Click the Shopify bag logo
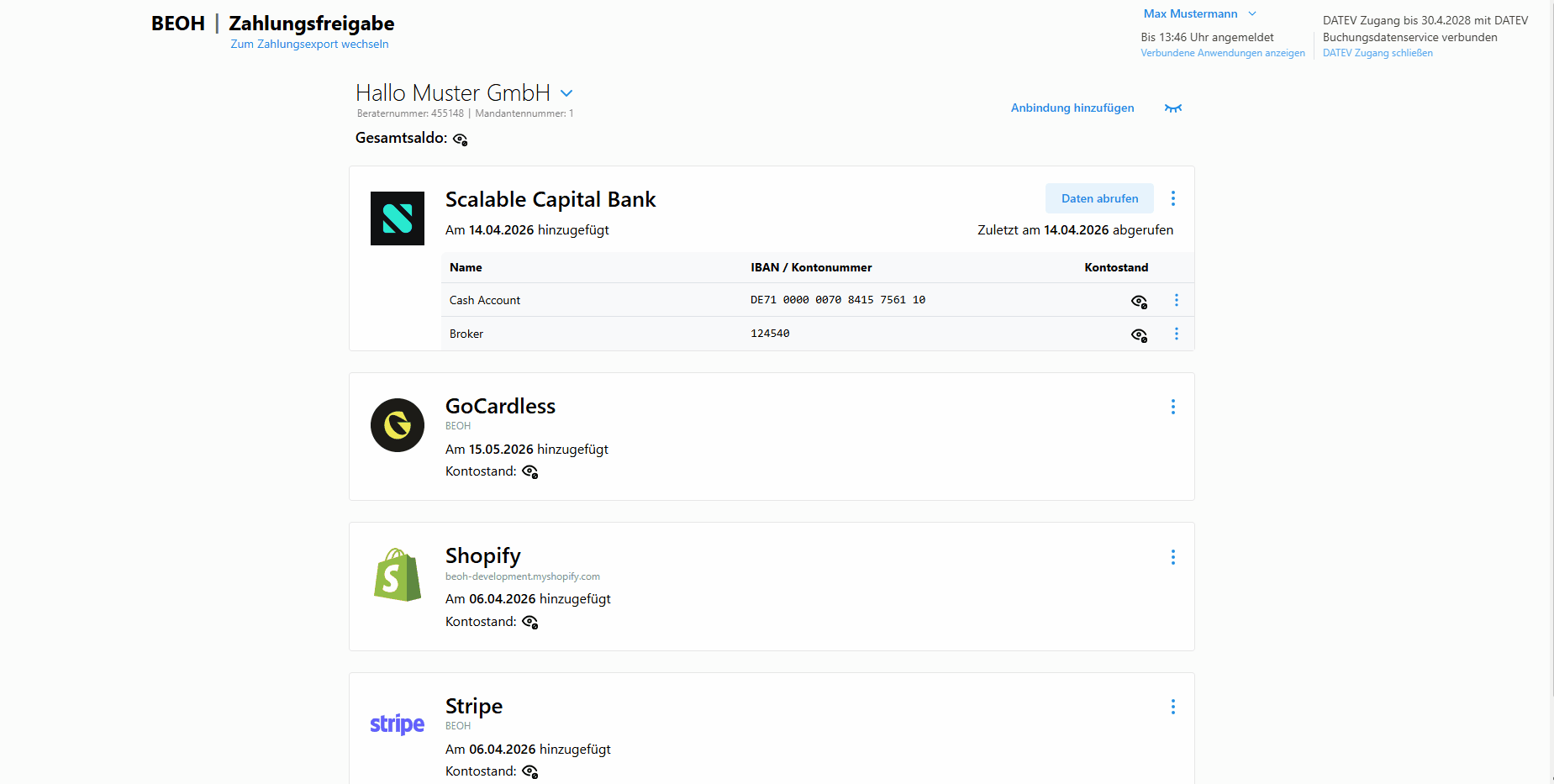Screen dimensions: 1554x784 pyautogui.click(x=398, y=575)
